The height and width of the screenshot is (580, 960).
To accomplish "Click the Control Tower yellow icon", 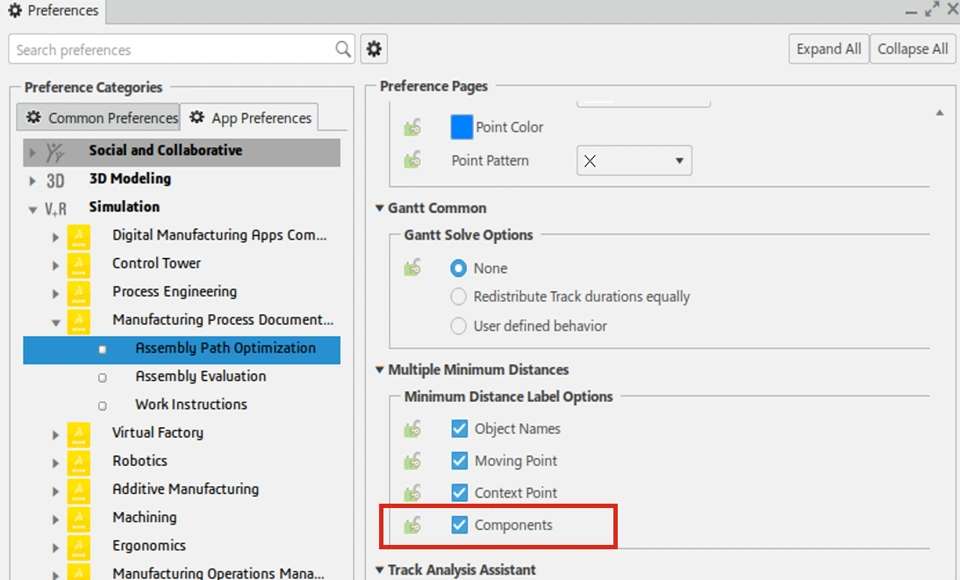I will [78, 264].
